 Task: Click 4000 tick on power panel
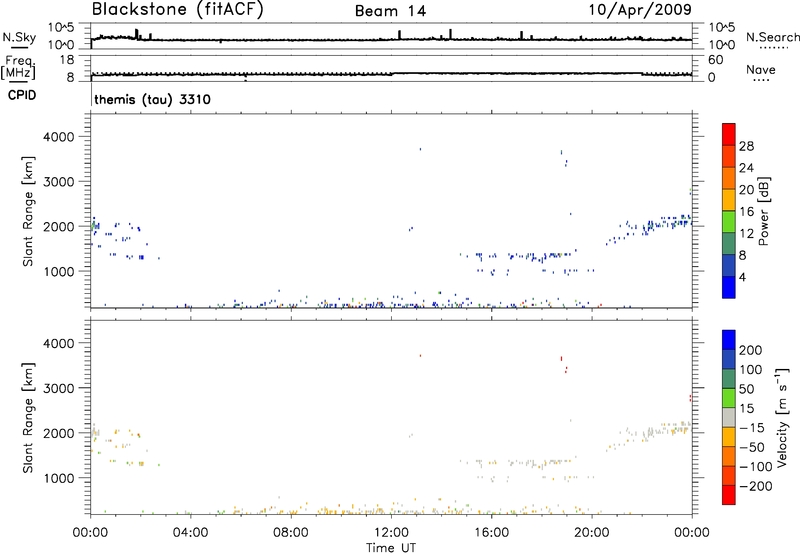click(59, 137)
